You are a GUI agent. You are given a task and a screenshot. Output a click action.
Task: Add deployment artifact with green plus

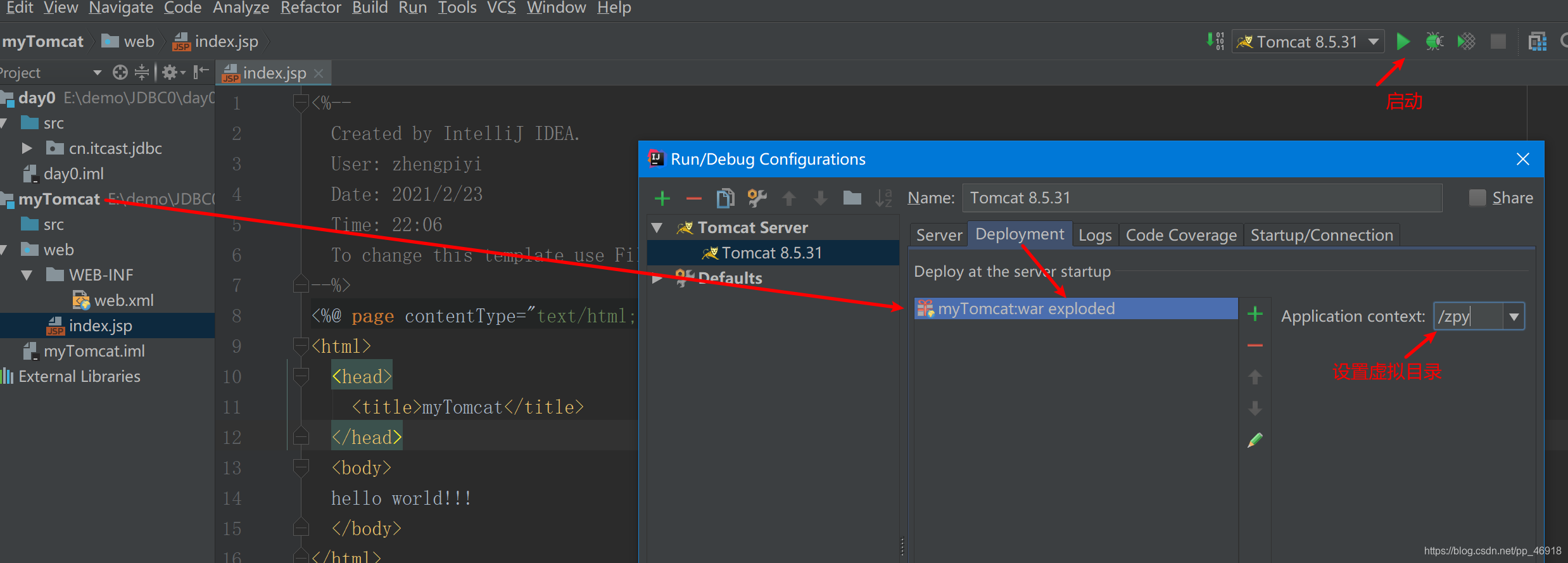[1255, 314]
